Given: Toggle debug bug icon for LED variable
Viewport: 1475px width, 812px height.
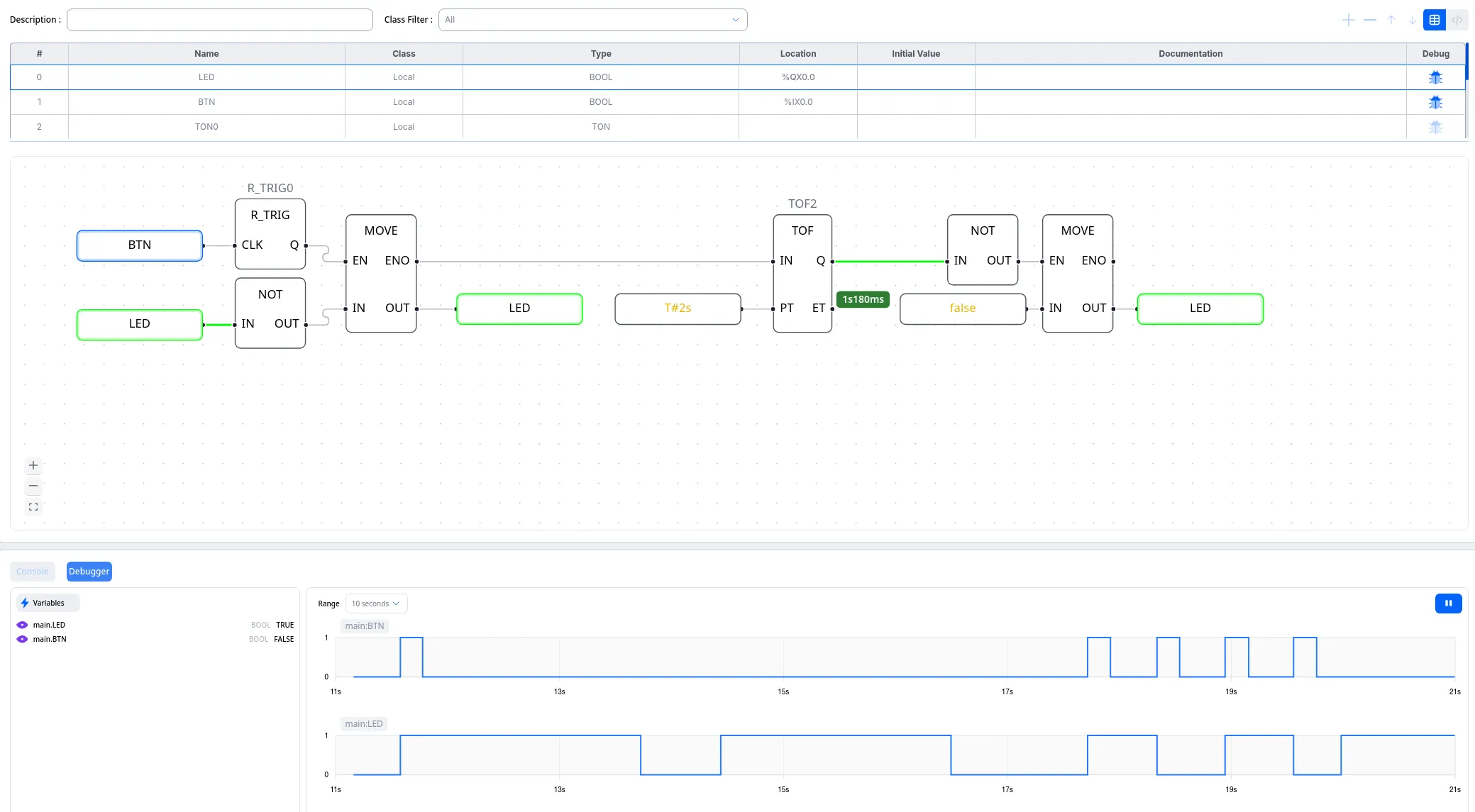Looking at the screenshot, I should [1435, 77].
